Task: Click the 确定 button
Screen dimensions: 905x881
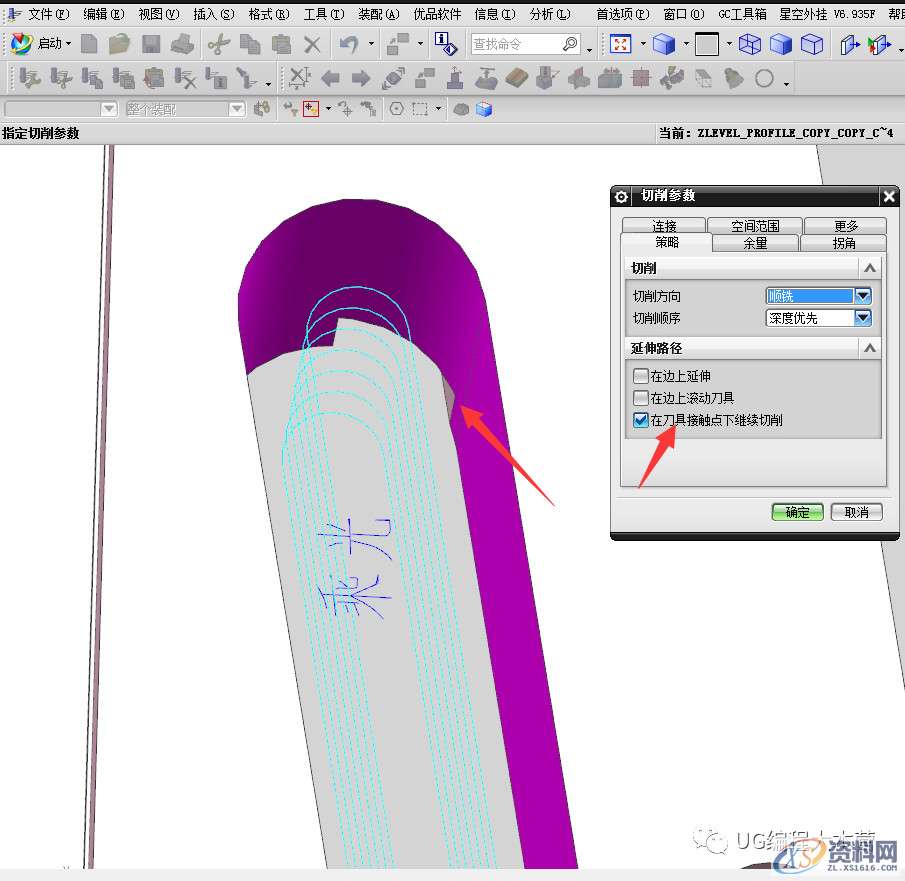Action: coord(797,512)
